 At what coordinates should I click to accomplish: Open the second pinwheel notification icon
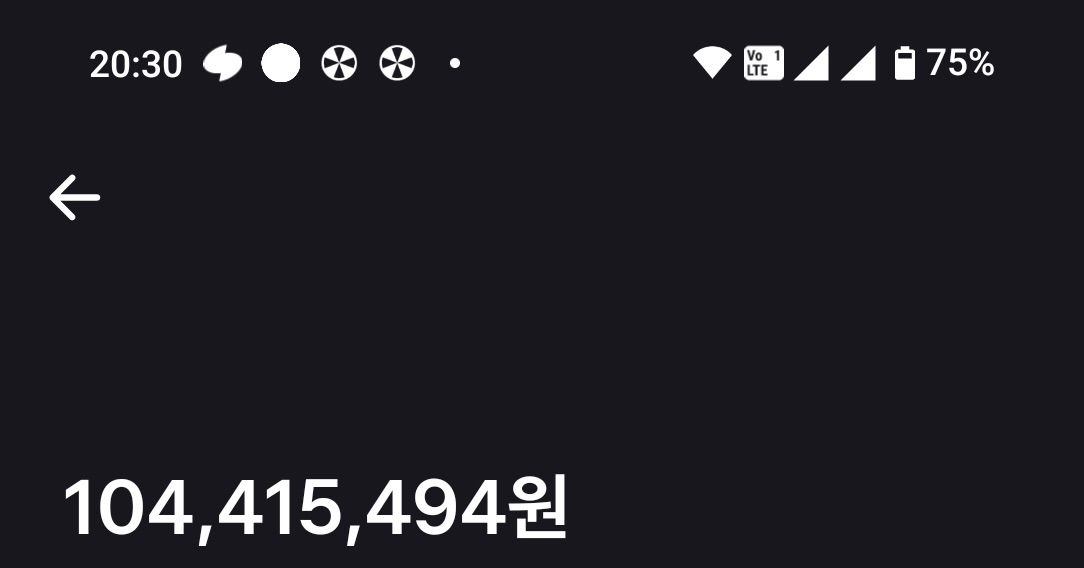tap(398, 64)
